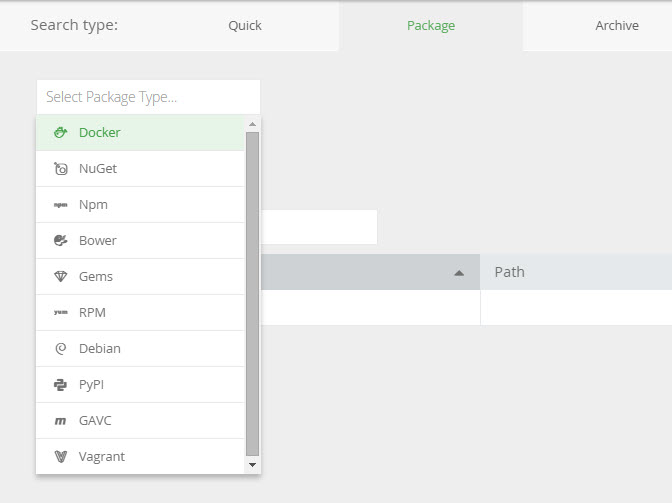
Task: Switch to the Quick search tab
Action: pos(244,25)
